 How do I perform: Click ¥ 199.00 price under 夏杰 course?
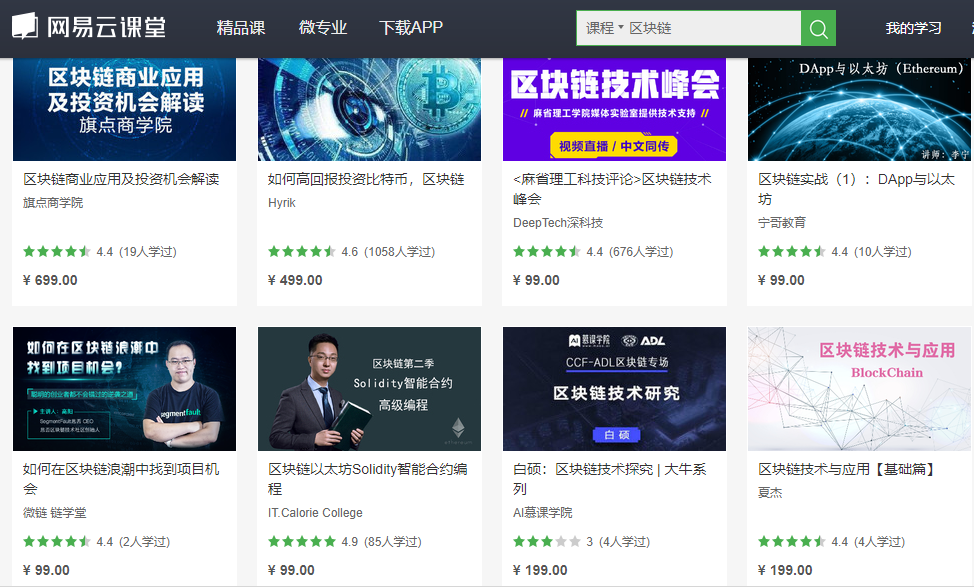coord(785,570)
